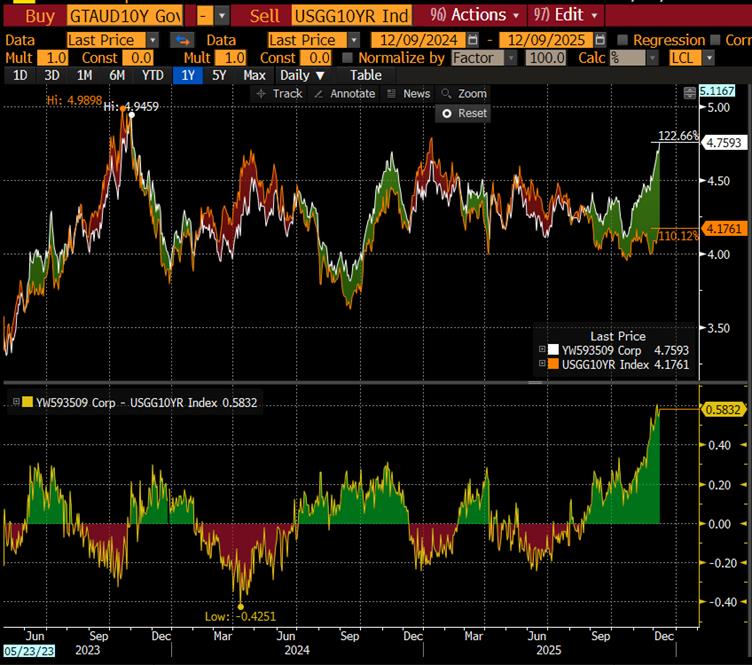
Task: Click the swap securities arrows icon
Action: coord(183,40)
